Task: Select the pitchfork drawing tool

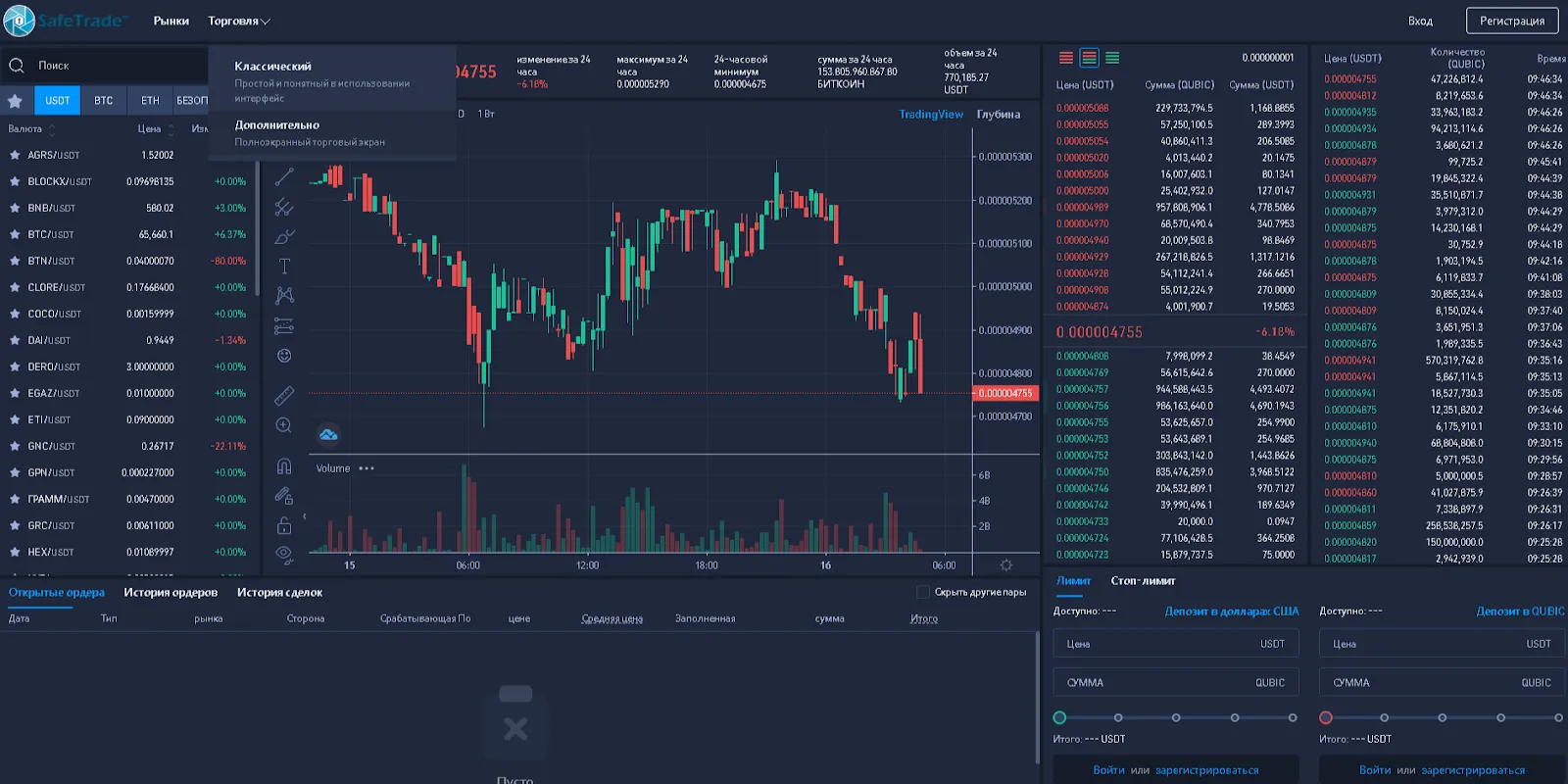Action: click(284, 207)
